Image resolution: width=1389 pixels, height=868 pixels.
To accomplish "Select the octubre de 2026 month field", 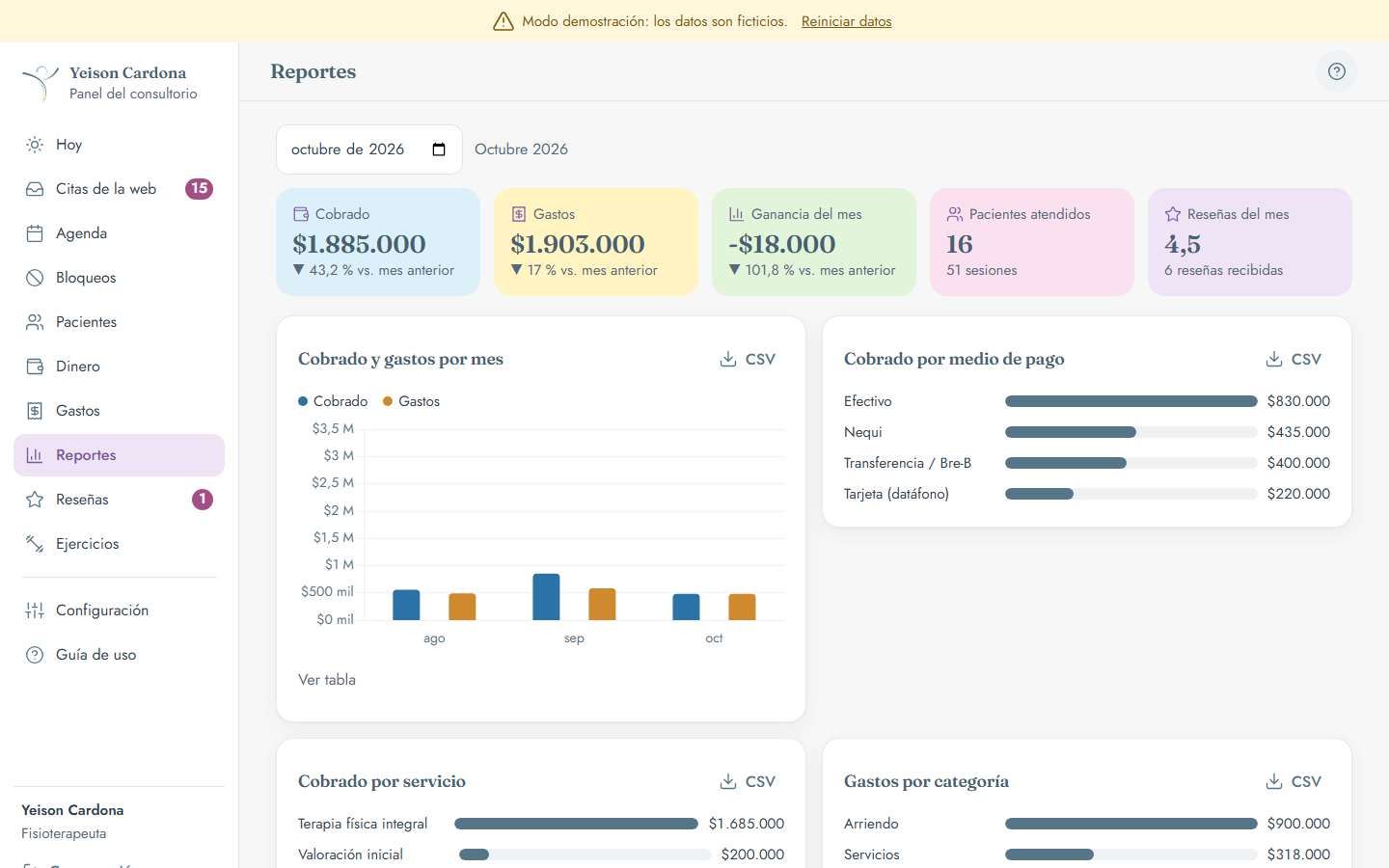I will tap(369, 149).
